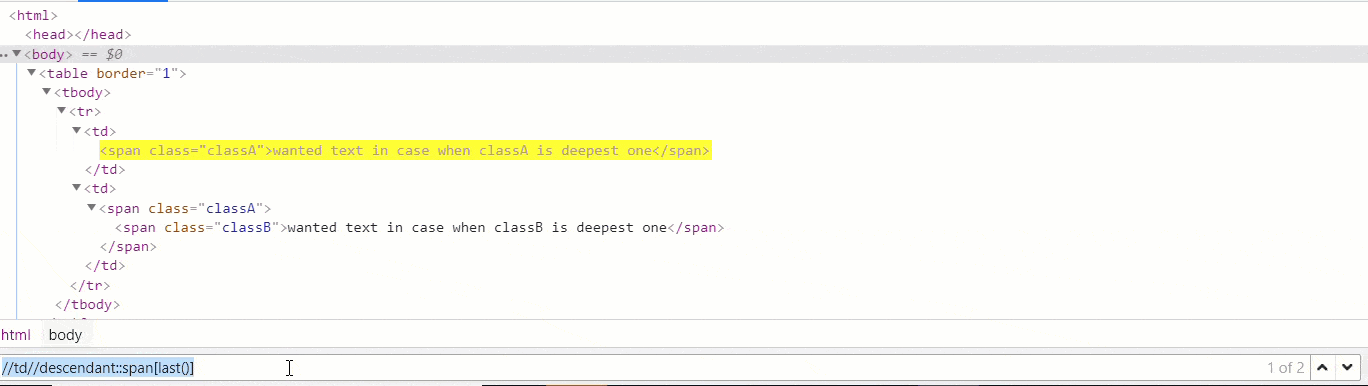Collapse the tbody element
The image size is (1368, 386).
(x=46, y=92)
